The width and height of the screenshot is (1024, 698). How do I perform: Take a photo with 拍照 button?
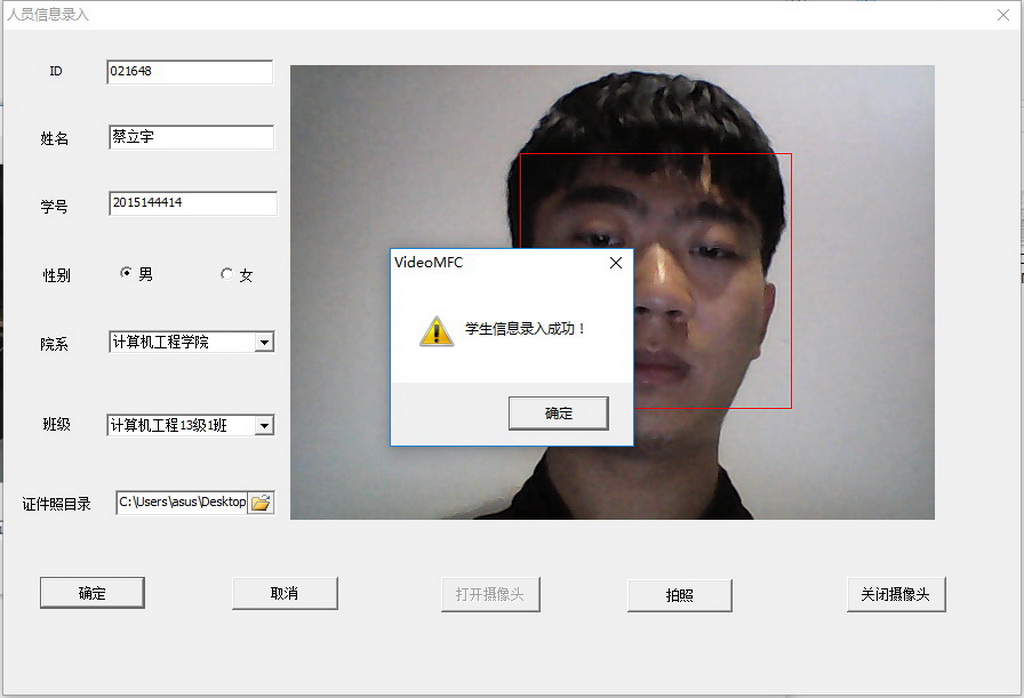(x=679, y=595)
